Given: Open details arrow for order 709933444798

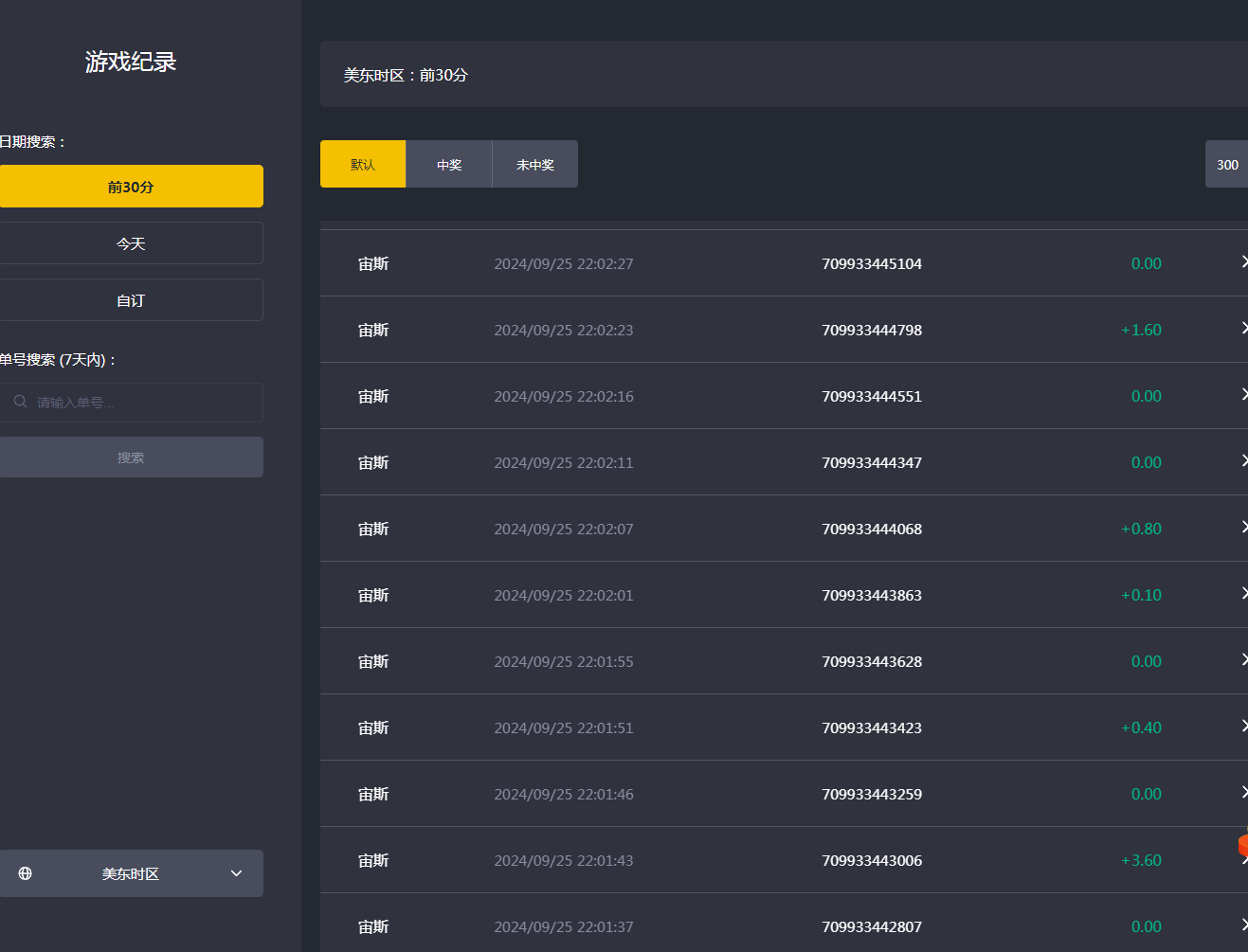Looking at the screenshot, I should 1243,329.
